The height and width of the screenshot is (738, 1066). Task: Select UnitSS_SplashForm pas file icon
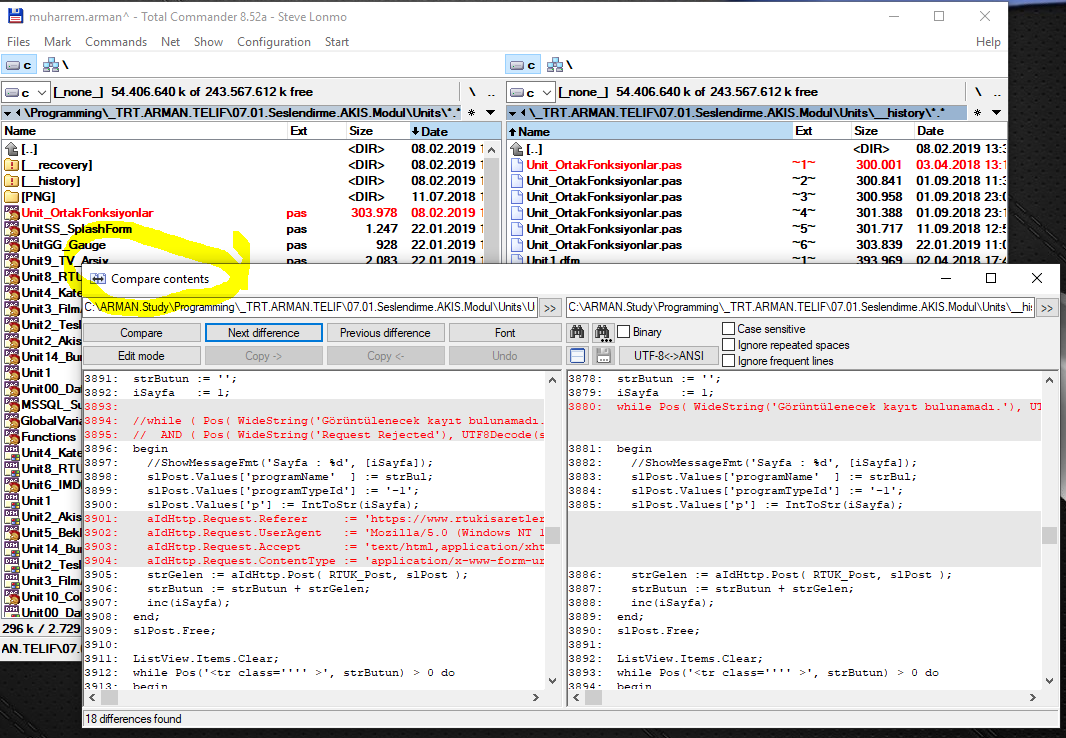click(x=12, y=229)
